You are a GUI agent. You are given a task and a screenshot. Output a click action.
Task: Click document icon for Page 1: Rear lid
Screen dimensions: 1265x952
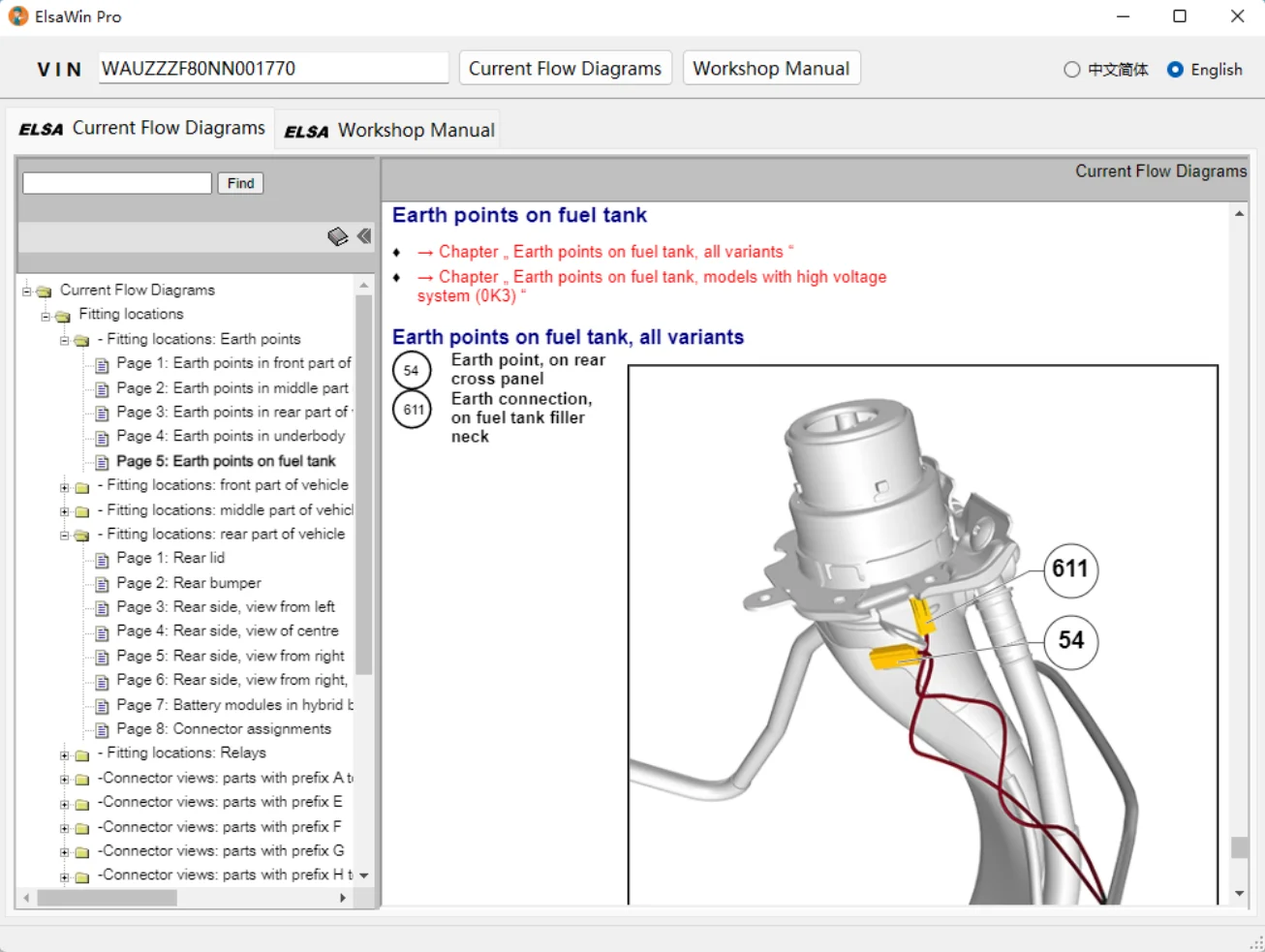coord(103,559)
